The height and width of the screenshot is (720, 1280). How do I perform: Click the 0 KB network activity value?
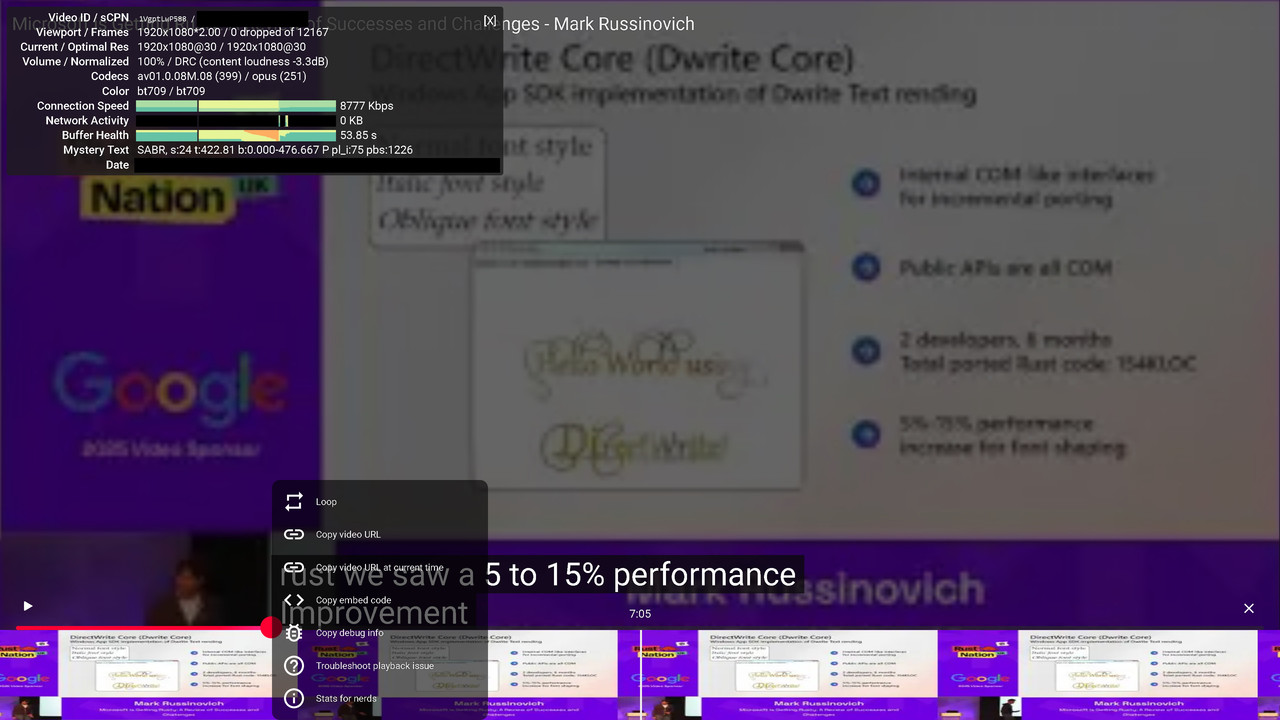click(x=351, y=121)
